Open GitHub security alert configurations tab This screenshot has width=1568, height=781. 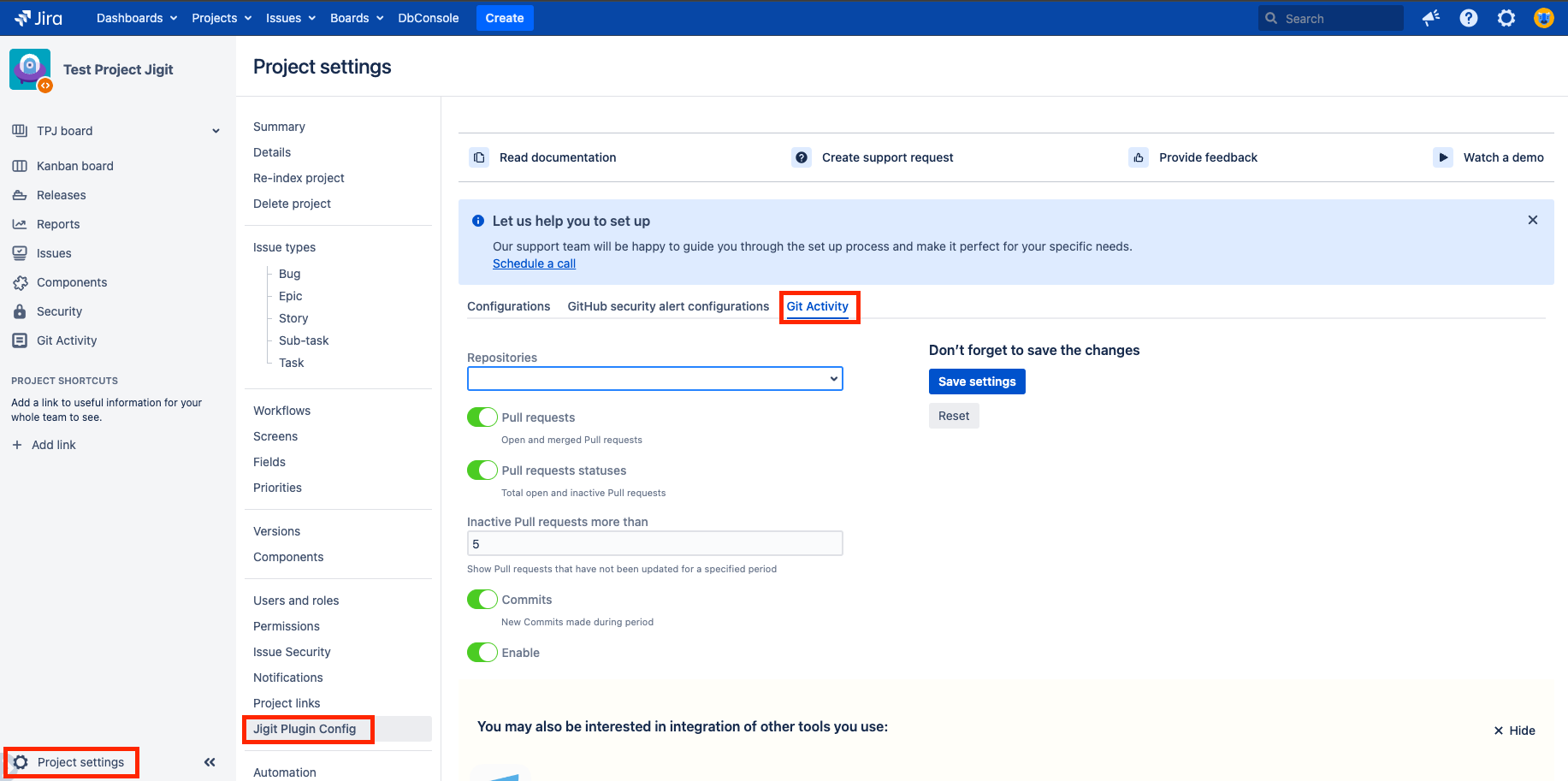click(x=668, y=306)
